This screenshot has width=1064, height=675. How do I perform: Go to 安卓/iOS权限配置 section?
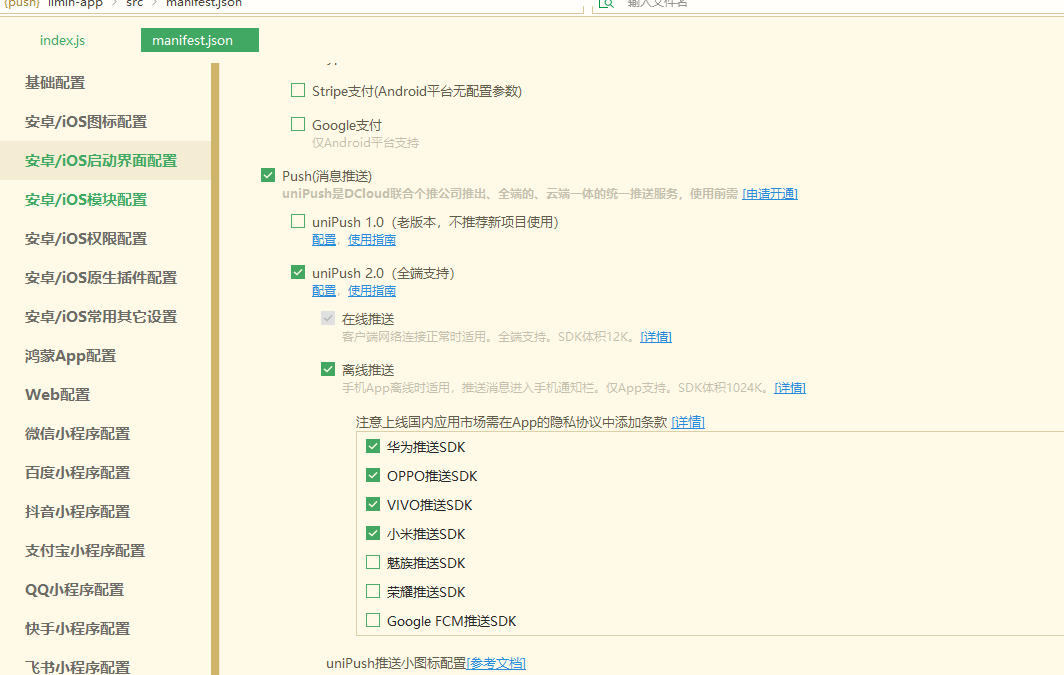86,239
